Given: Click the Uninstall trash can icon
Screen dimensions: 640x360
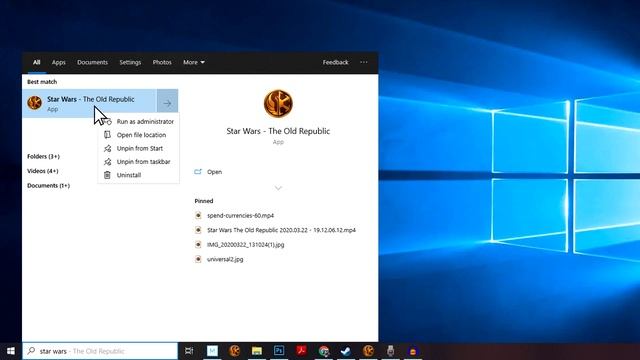Looking at the screenshot, I should tap(107, 175).
